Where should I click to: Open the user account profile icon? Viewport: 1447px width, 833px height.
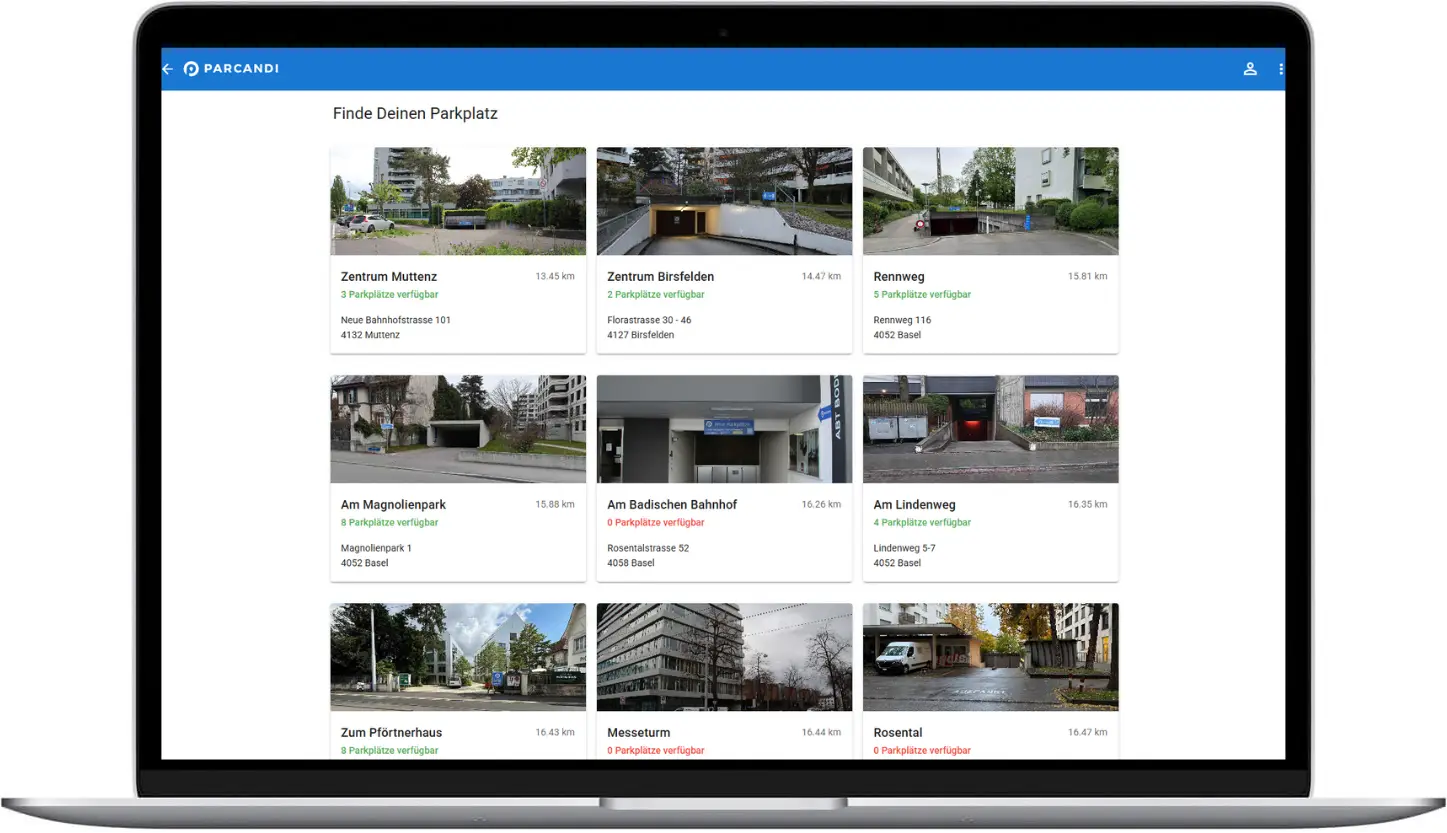1249,69
